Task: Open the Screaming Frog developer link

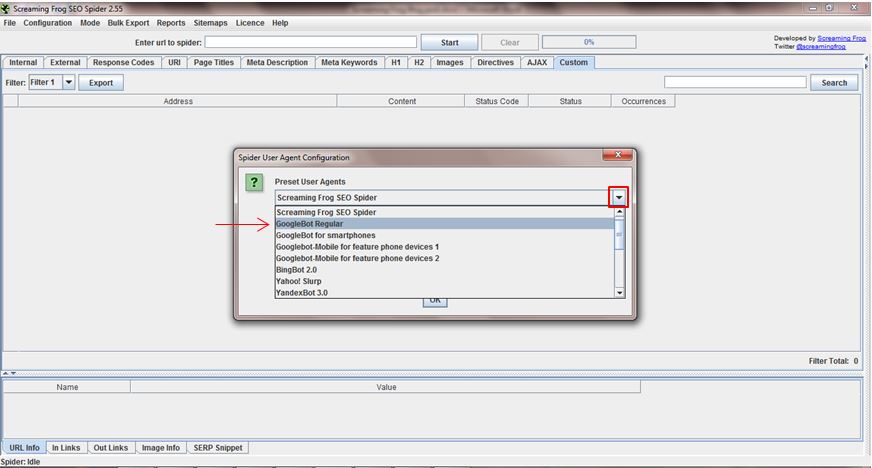Action: click(x=841, y=38)
